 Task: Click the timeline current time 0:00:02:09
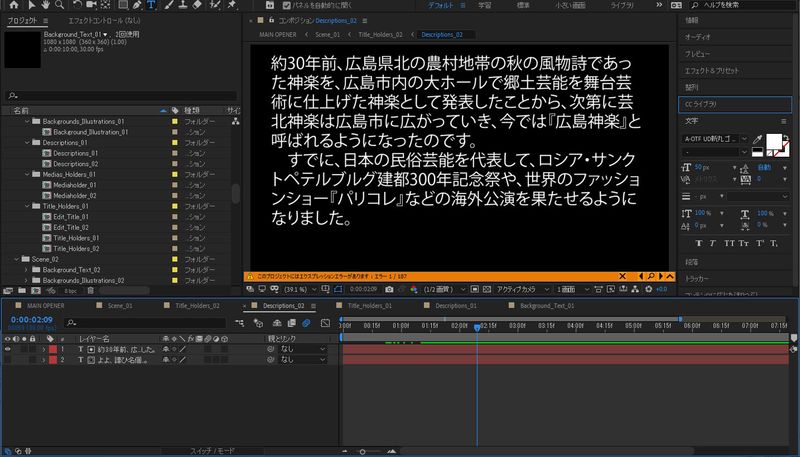pos(28,320)
